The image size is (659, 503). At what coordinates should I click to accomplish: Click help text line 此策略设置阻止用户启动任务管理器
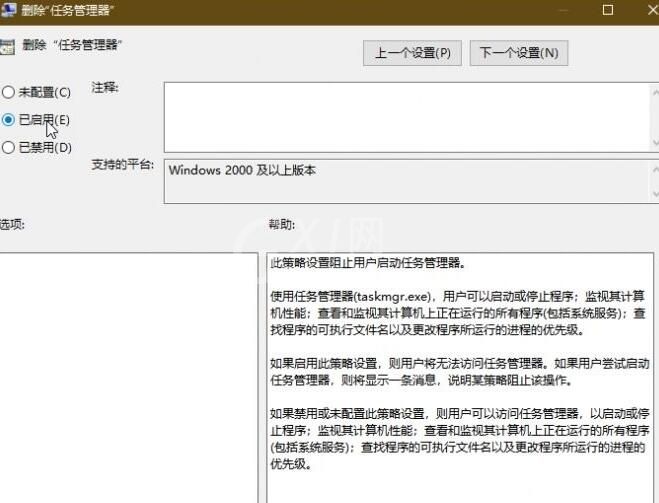click(x=368, y=263)
